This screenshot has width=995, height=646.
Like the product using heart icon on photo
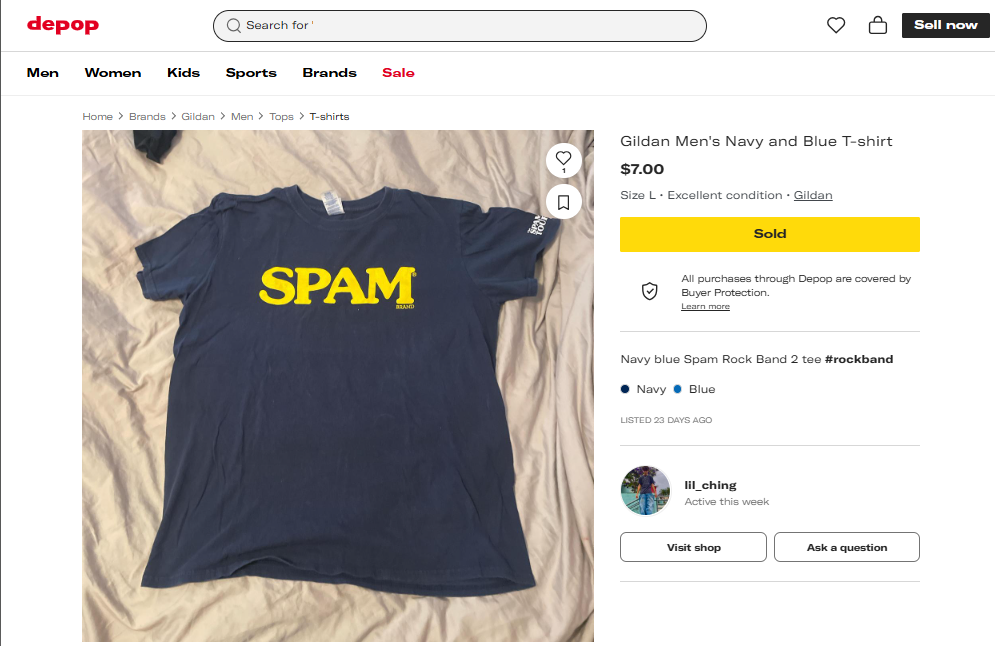click(x=563, y=158)
